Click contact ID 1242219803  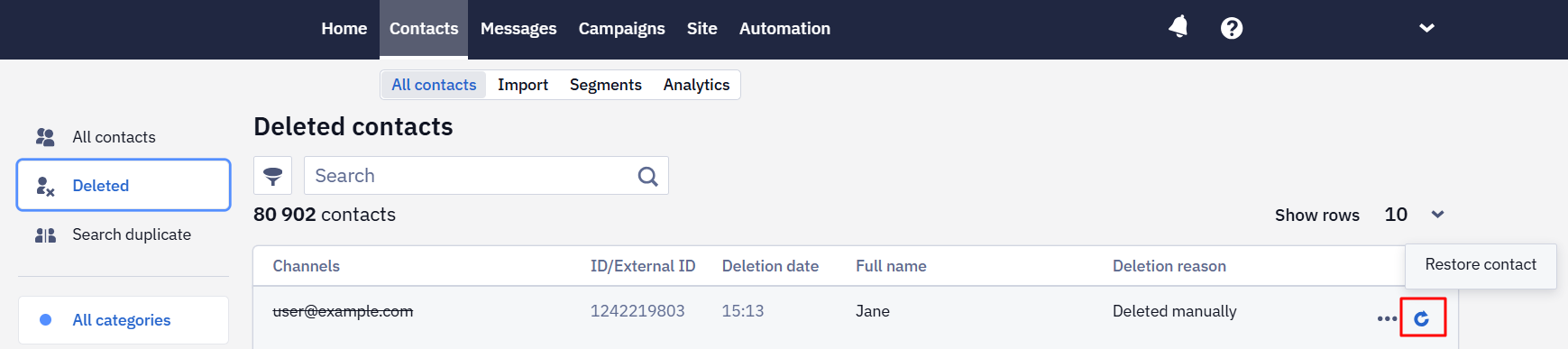[637, 311]
